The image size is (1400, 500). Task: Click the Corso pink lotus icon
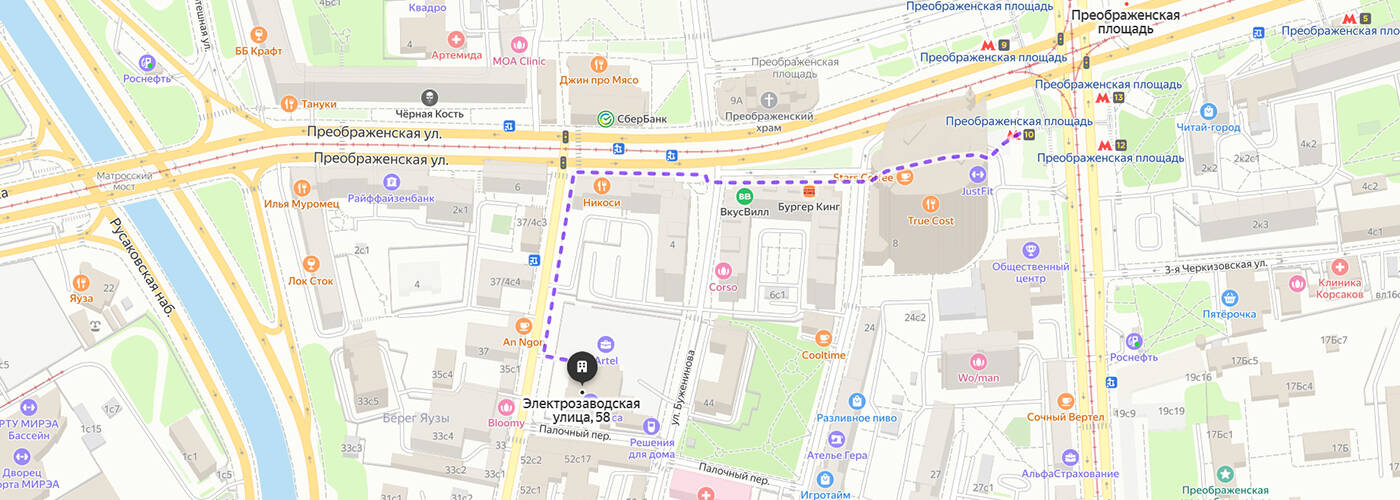tap(723, 270)
